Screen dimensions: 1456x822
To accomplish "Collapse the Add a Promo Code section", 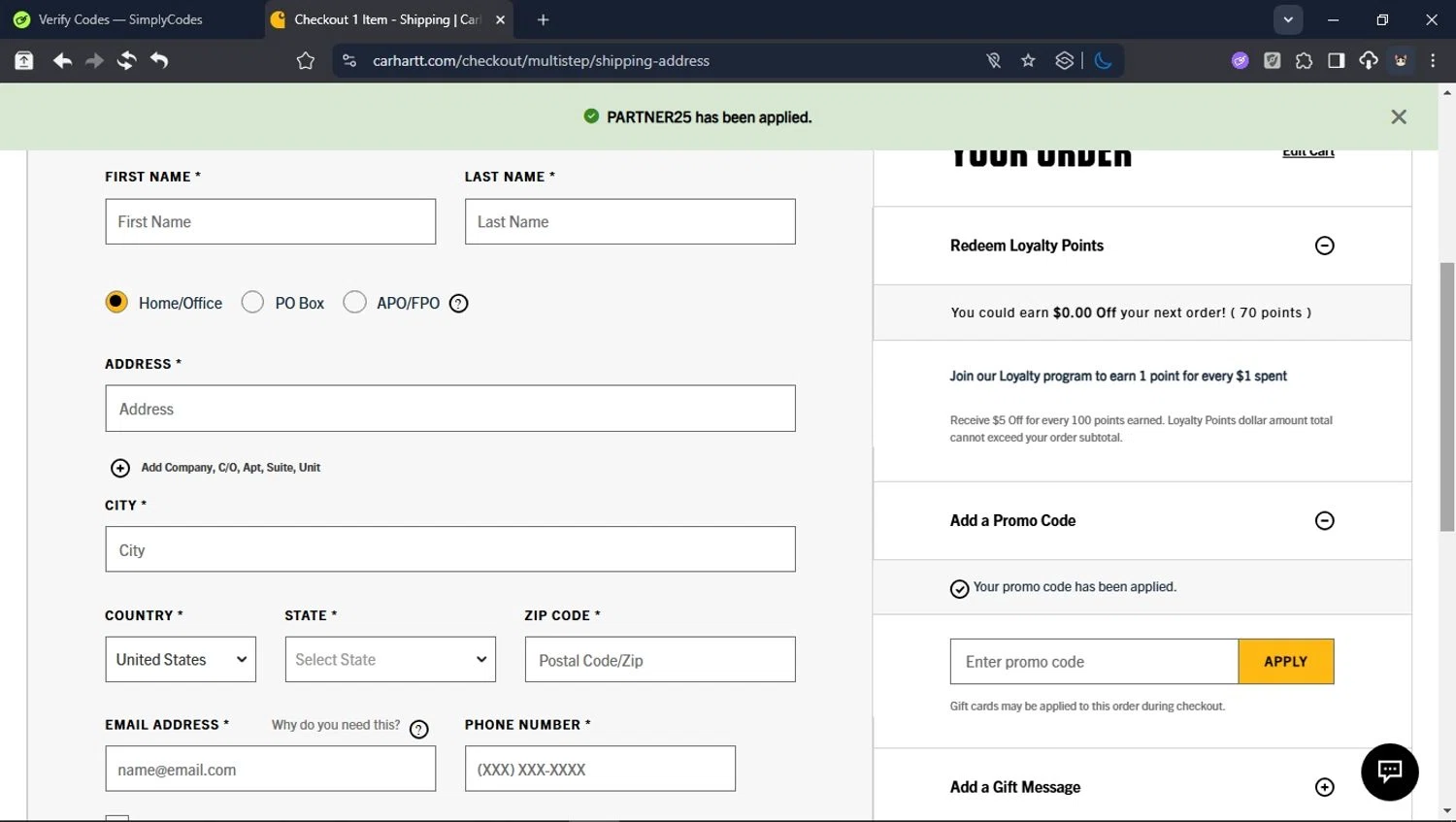I will pyautogui.click(x=1324, y=521).
